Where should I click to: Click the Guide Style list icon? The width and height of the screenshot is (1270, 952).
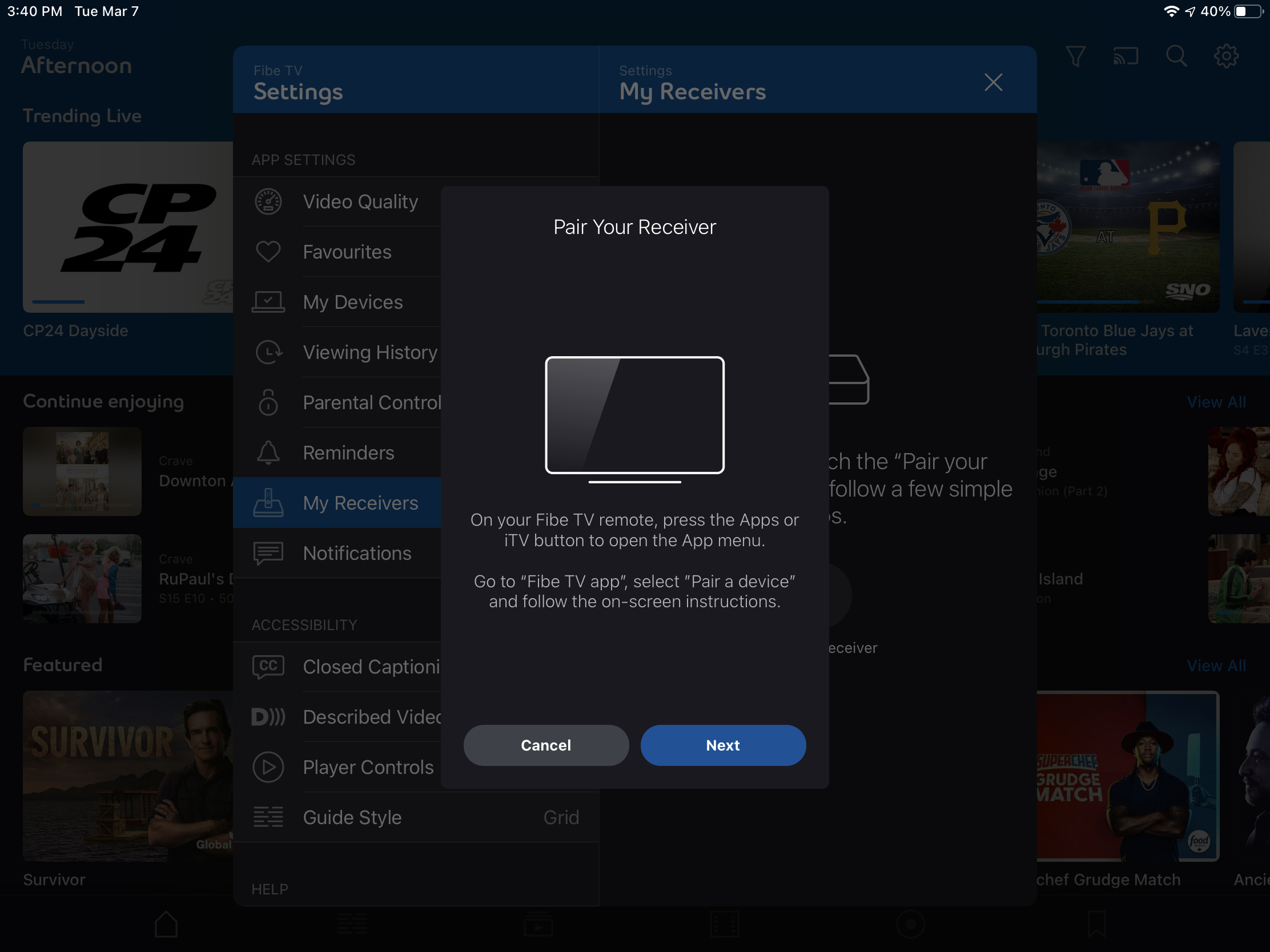point(268,817)
